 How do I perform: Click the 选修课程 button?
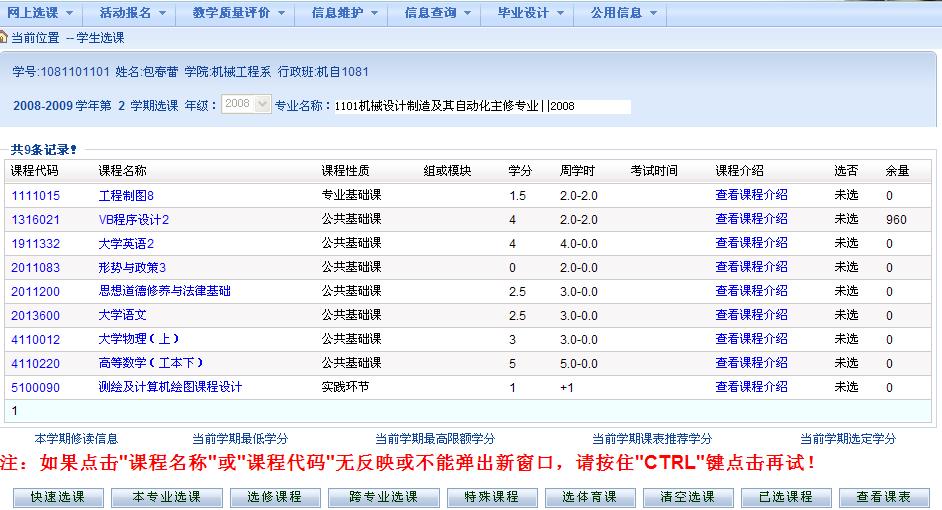tap(275, 497)
